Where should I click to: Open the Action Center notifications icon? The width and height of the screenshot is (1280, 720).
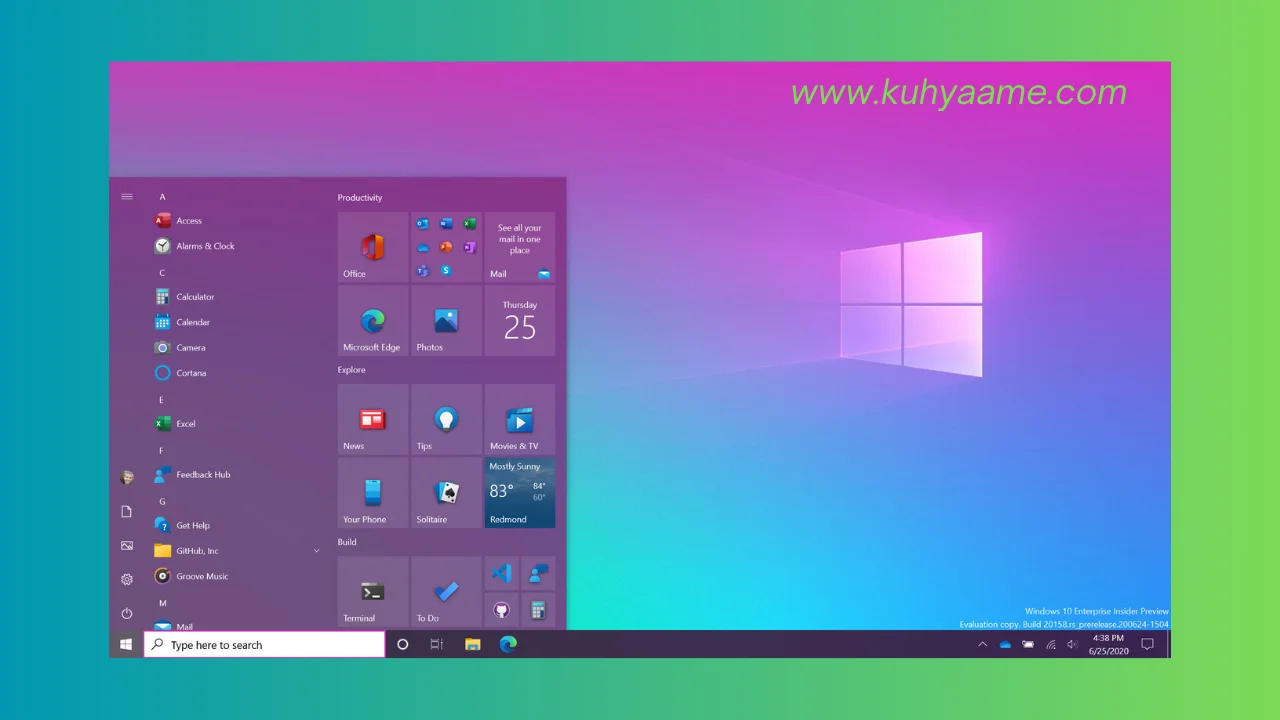point(1148,645)
